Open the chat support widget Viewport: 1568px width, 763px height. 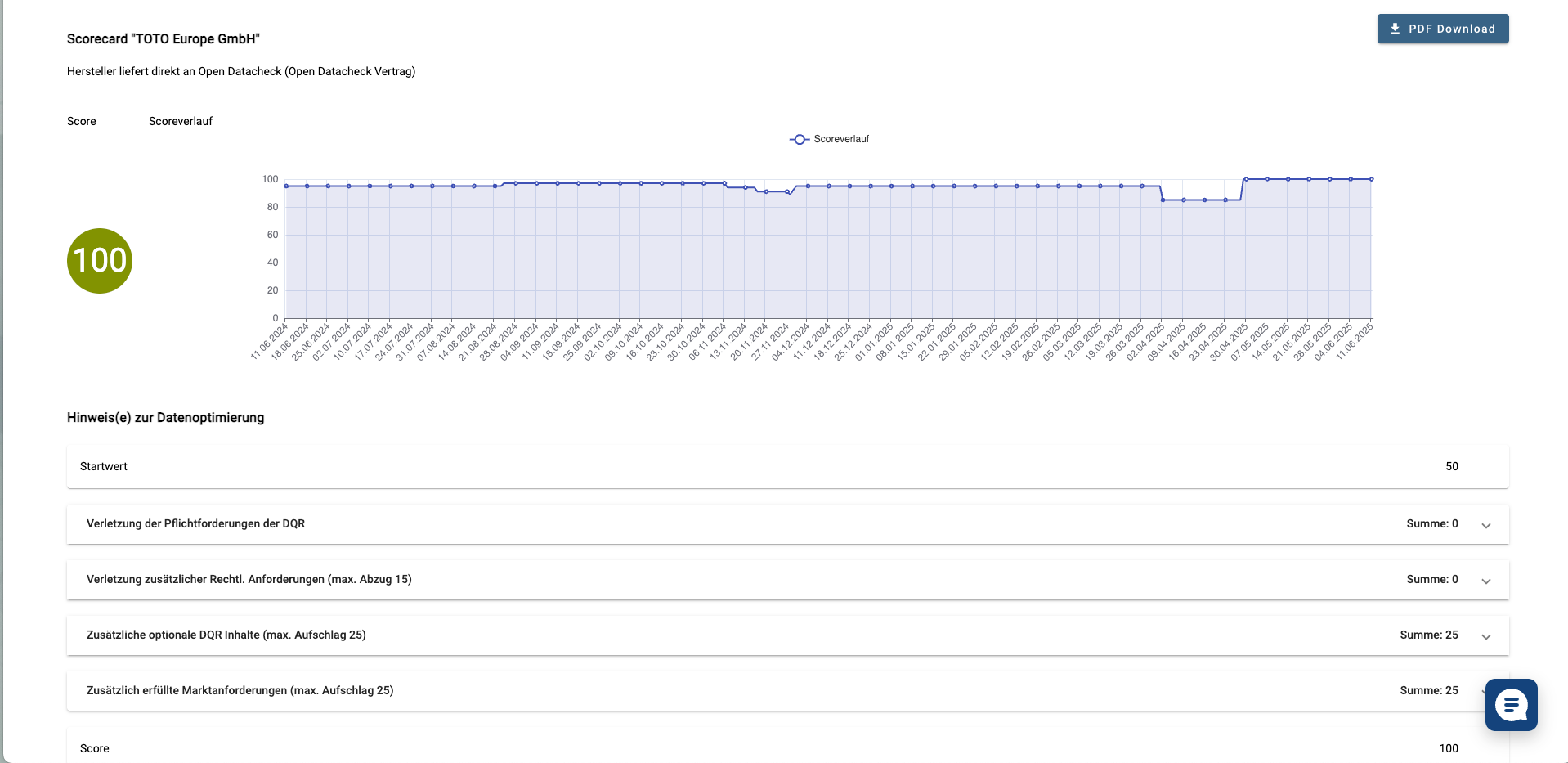(x=1511, y=705)
